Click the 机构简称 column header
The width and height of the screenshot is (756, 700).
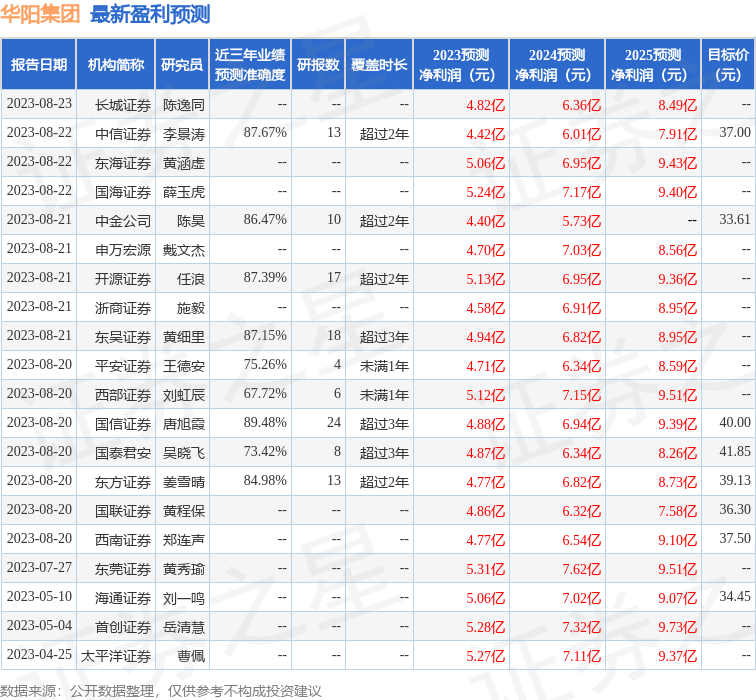click(x=116, y=65)
